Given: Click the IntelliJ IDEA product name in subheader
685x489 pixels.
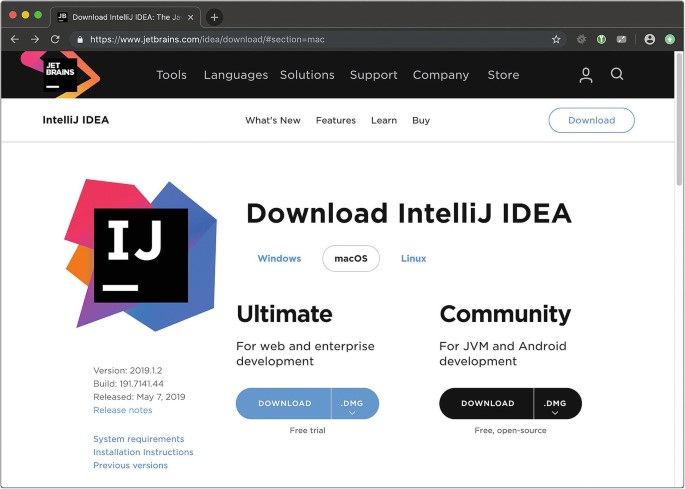Looking at the screenshot, I should (x=76, y=120).
